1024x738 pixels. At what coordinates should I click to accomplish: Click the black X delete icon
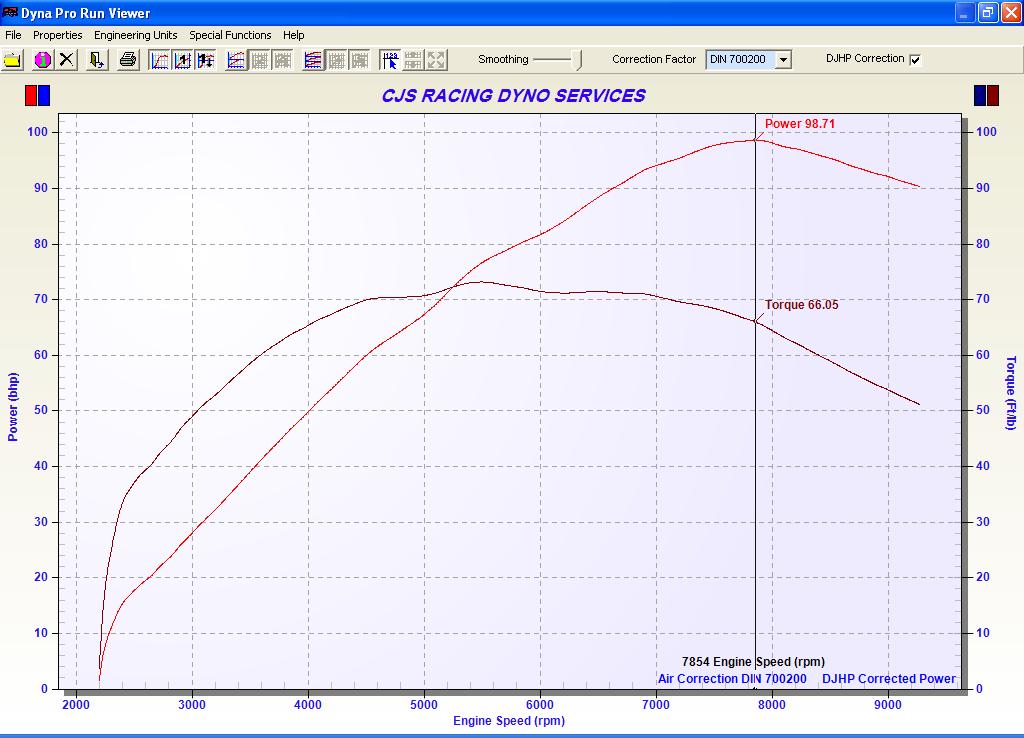tap(66, 60)
